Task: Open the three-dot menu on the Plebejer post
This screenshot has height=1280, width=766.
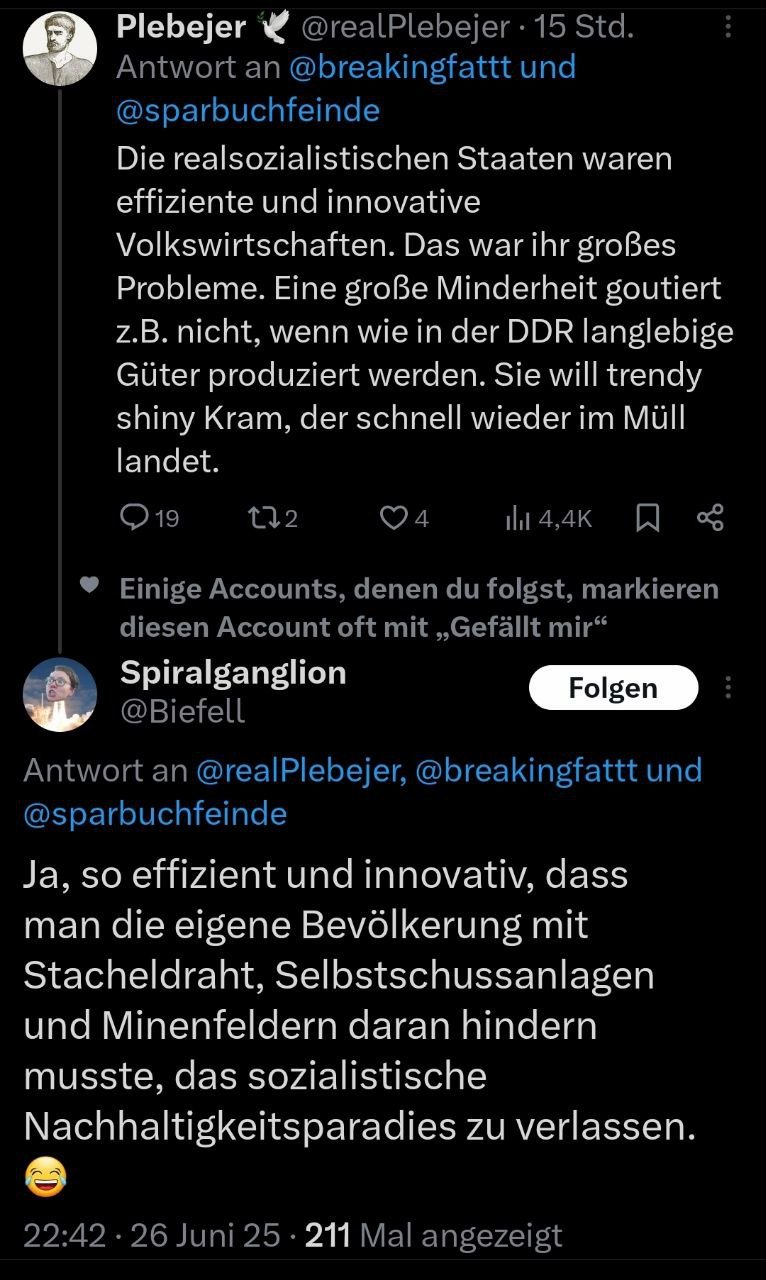Action: tap(728, 28)
